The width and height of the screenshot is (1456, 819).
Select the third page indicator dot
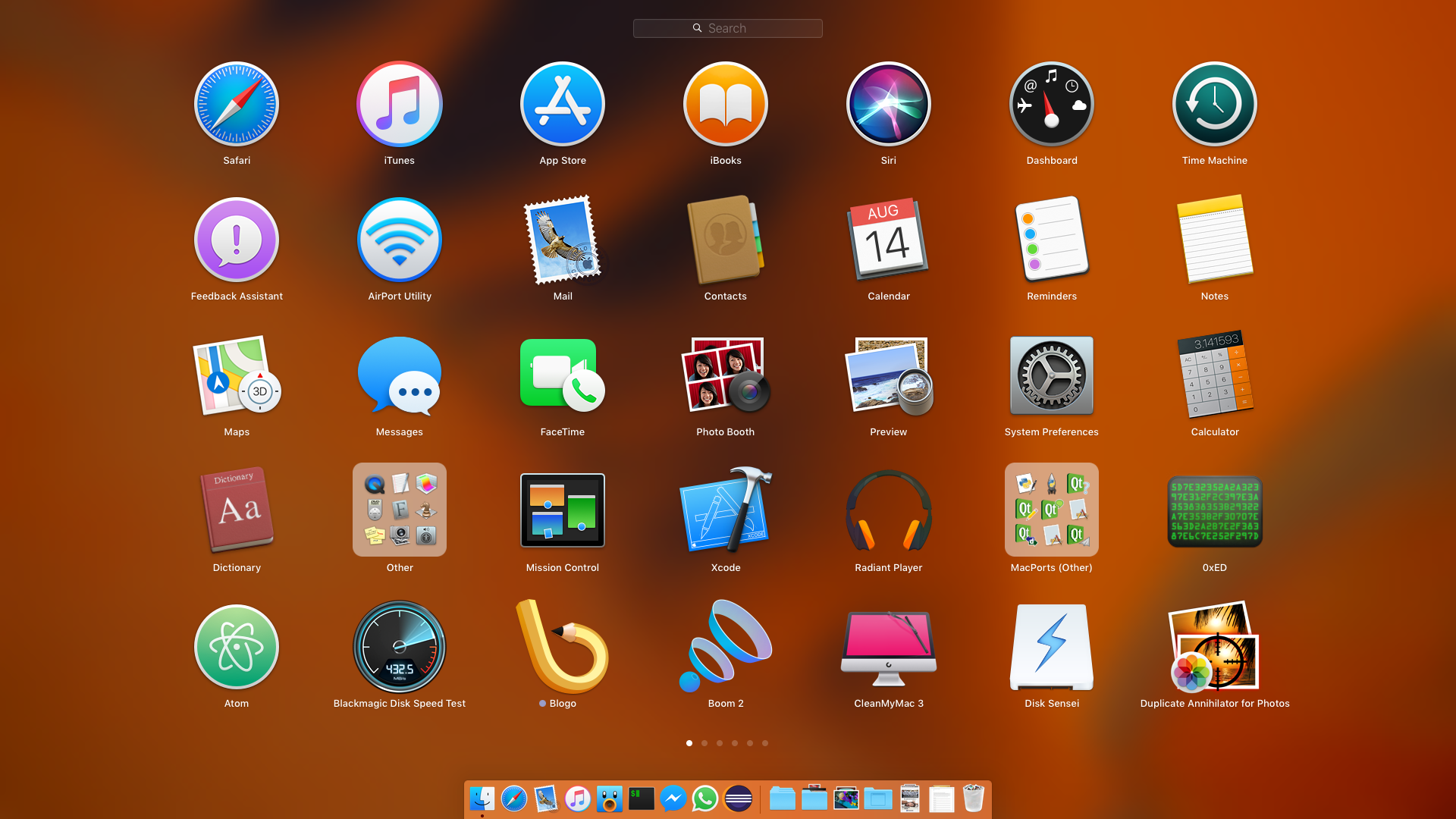tap(720, 743)
